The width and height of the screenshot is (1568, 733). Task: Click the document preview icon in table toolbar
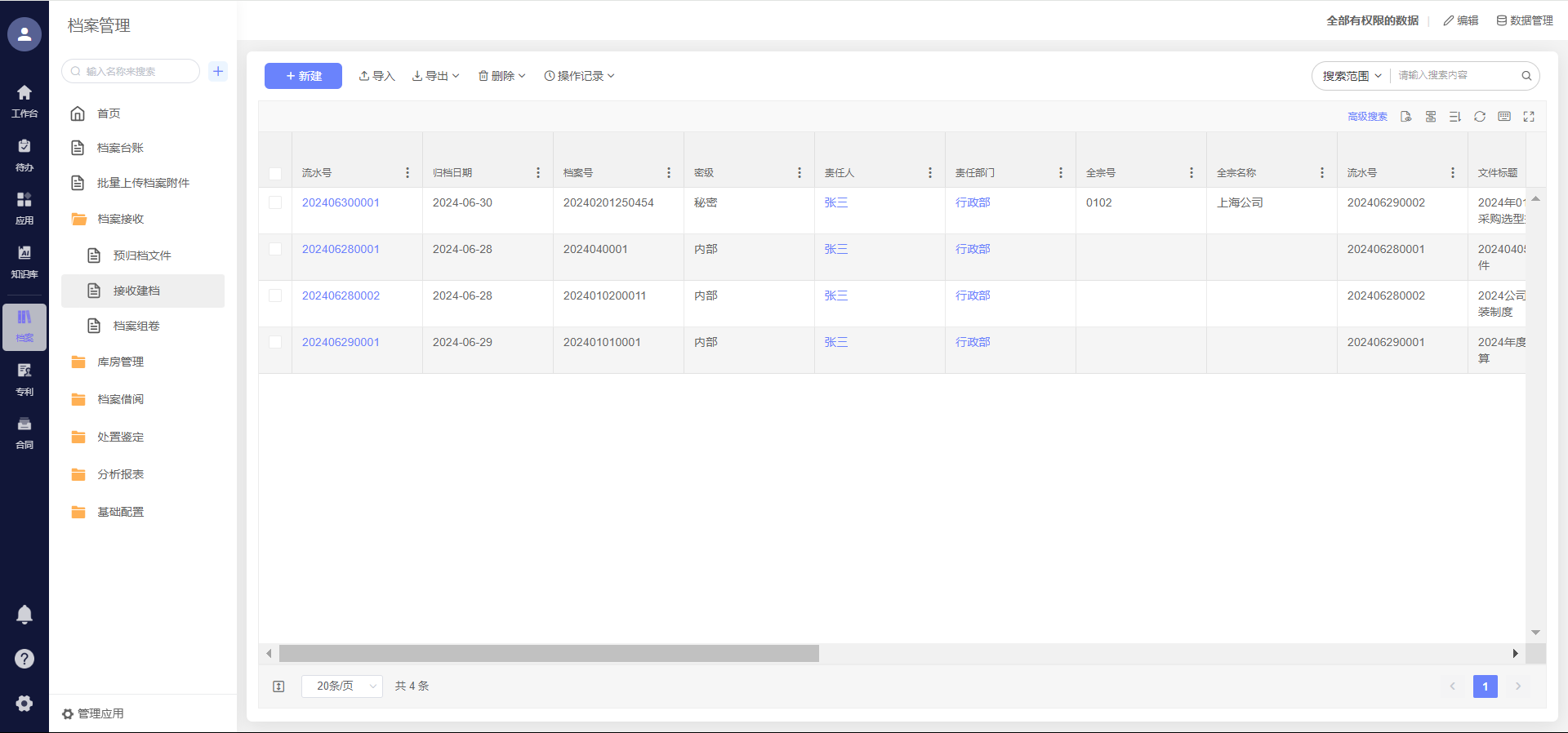point(1405,117)
